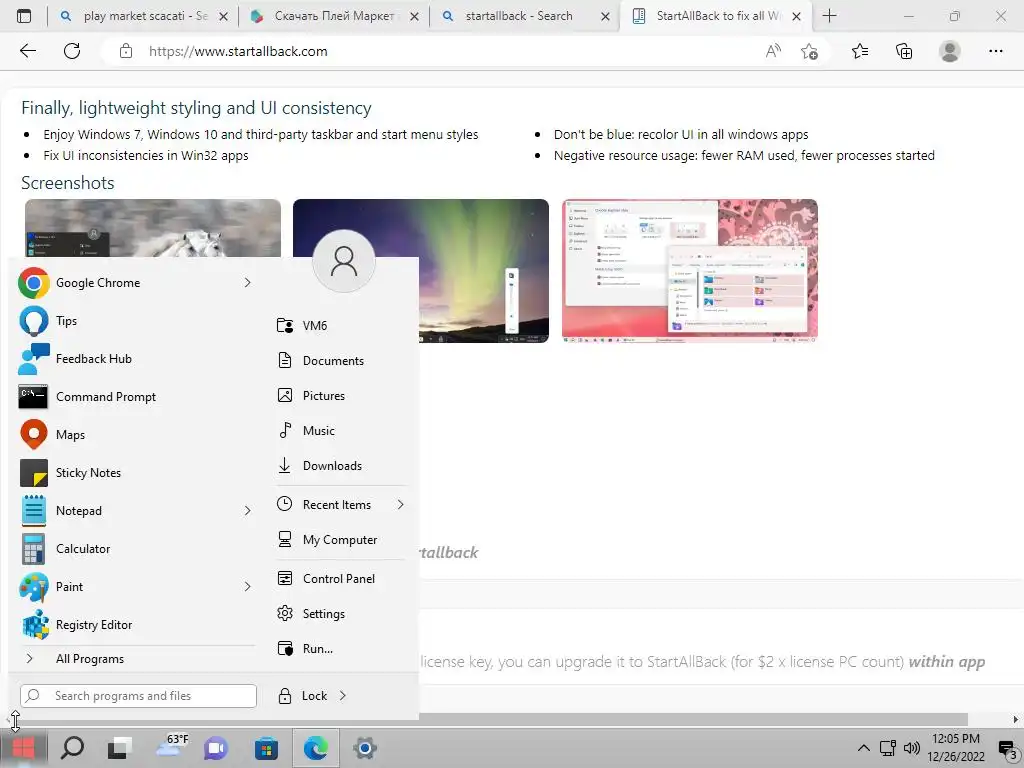This screenshot has height=768, width=1024.
Task: Expand Recent Items submenu arrow
Action: click(400, 505)
